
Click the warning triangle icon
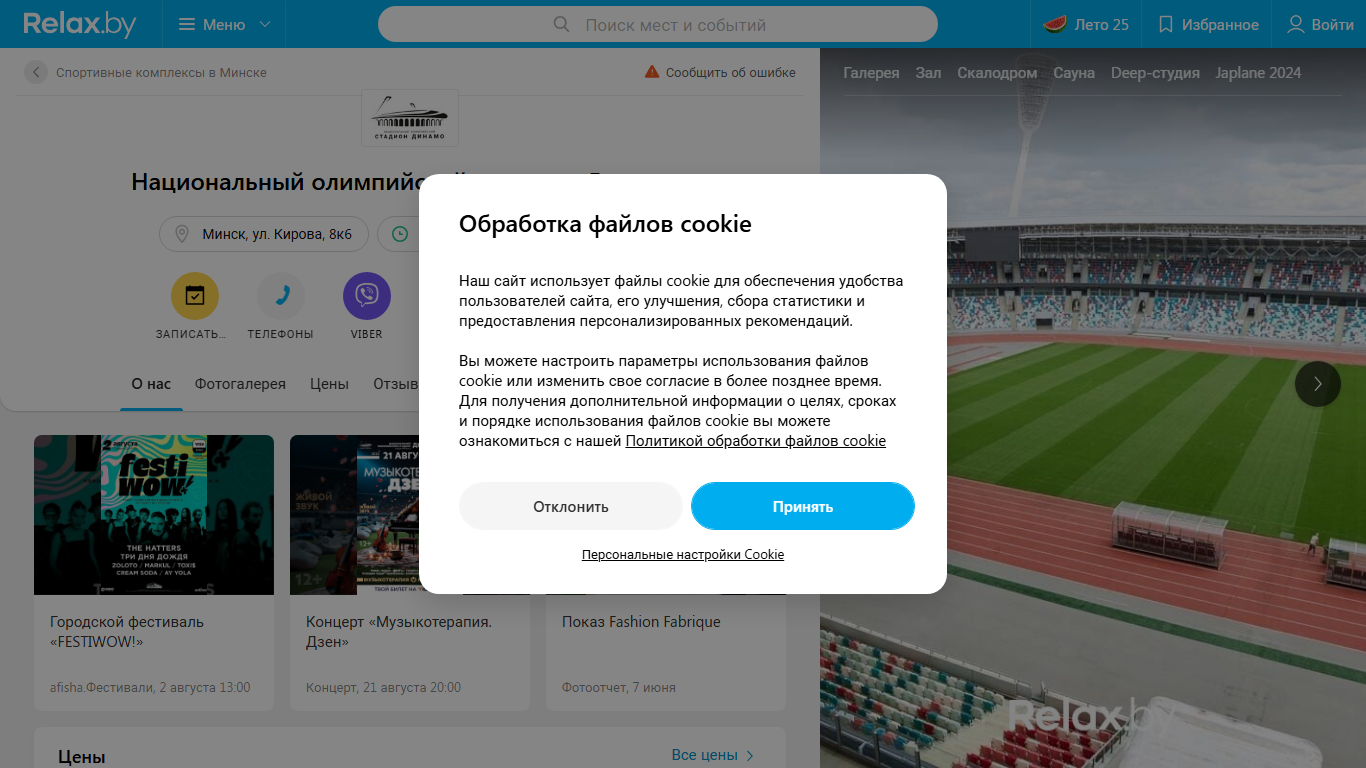pyautogui.click(x=652, y=72)
